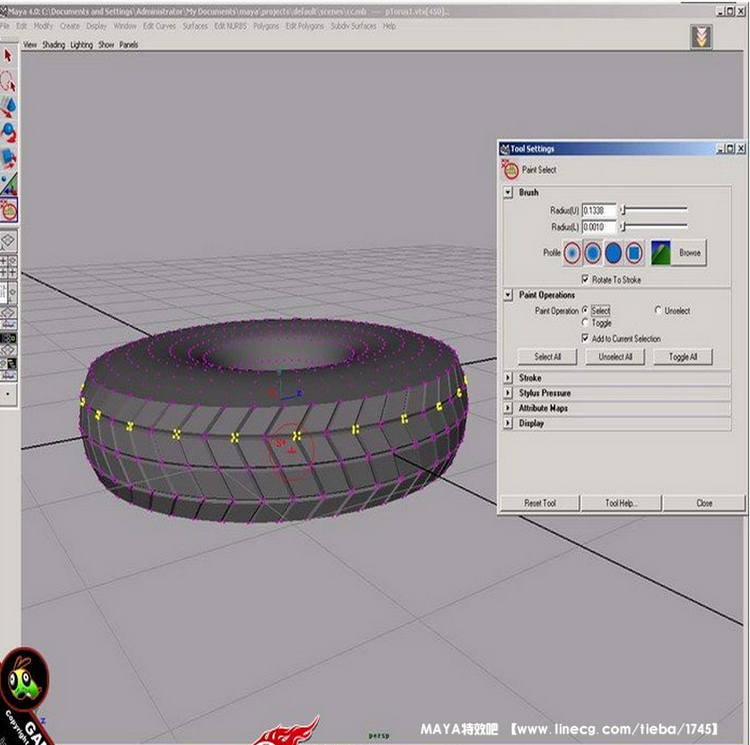Image resolution: width=750 pixels, height=745 pixels.
Task: Open Tool Help
Action: (621, 503)
